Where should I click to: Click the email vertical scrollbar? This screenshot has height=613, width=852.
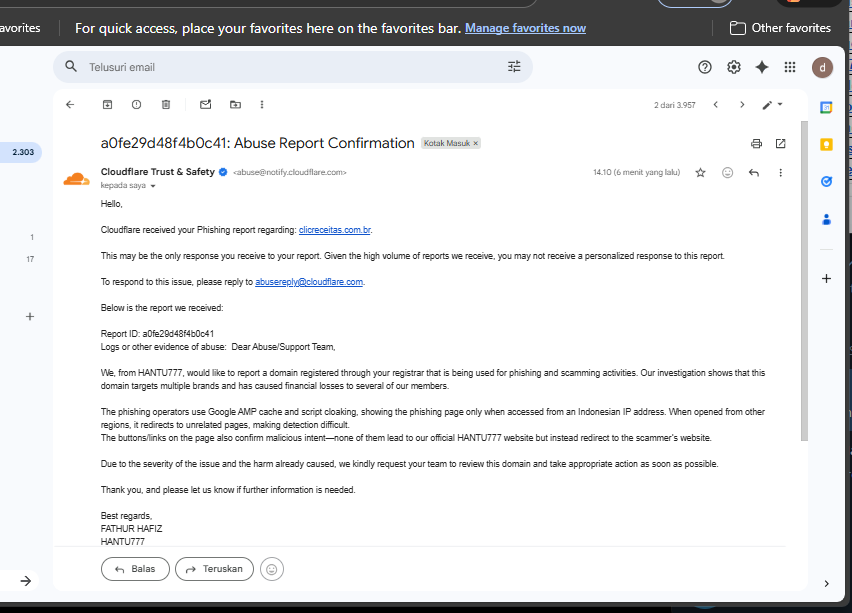tap(804, 281)
